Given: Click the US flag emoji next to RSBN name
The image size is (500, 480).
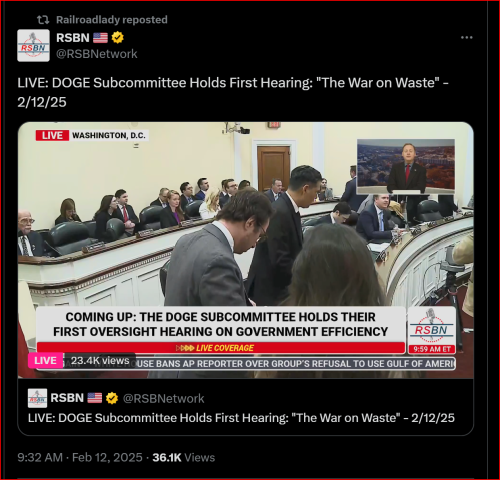Looking at the screenshot, I should tap(100, 38).
